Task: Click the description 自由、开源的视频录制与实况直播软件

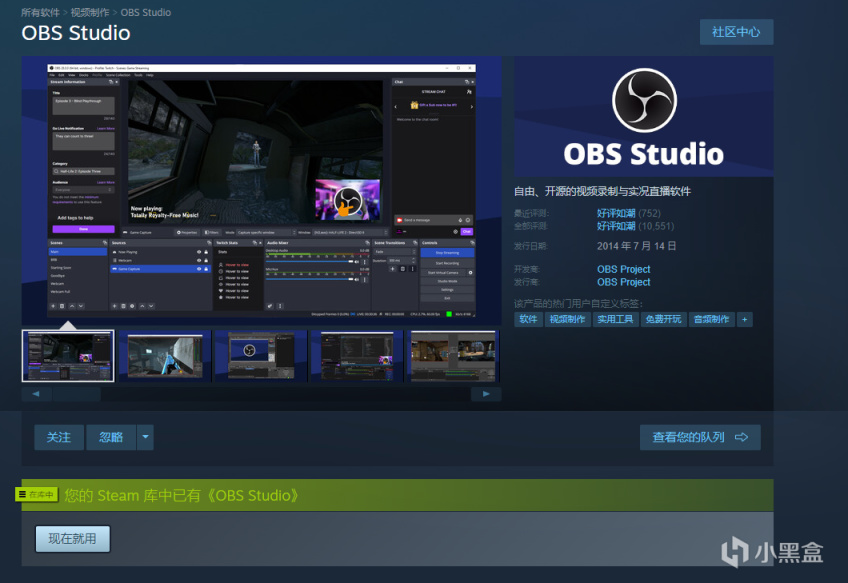Action: coord(602,191)
